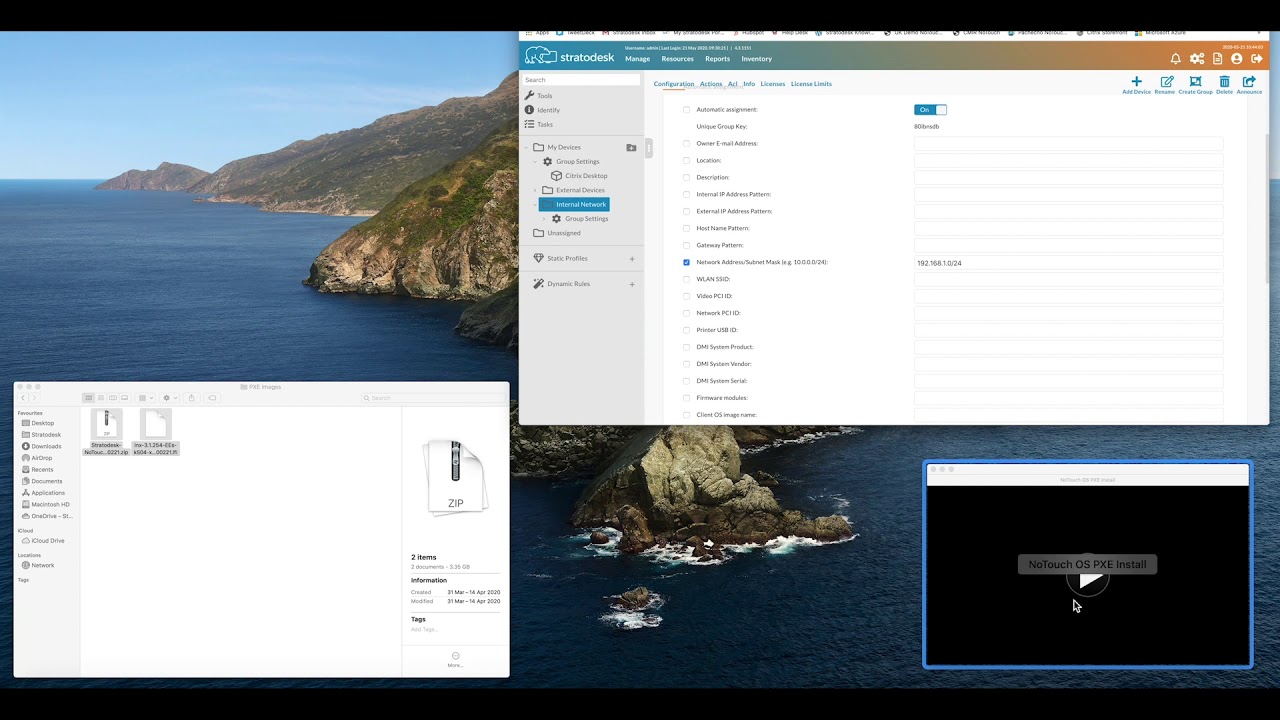The width and height of the screenshot is (1280, 720).
Task: Collapse Group Settings under My Devices
Action: click(535, 162)
